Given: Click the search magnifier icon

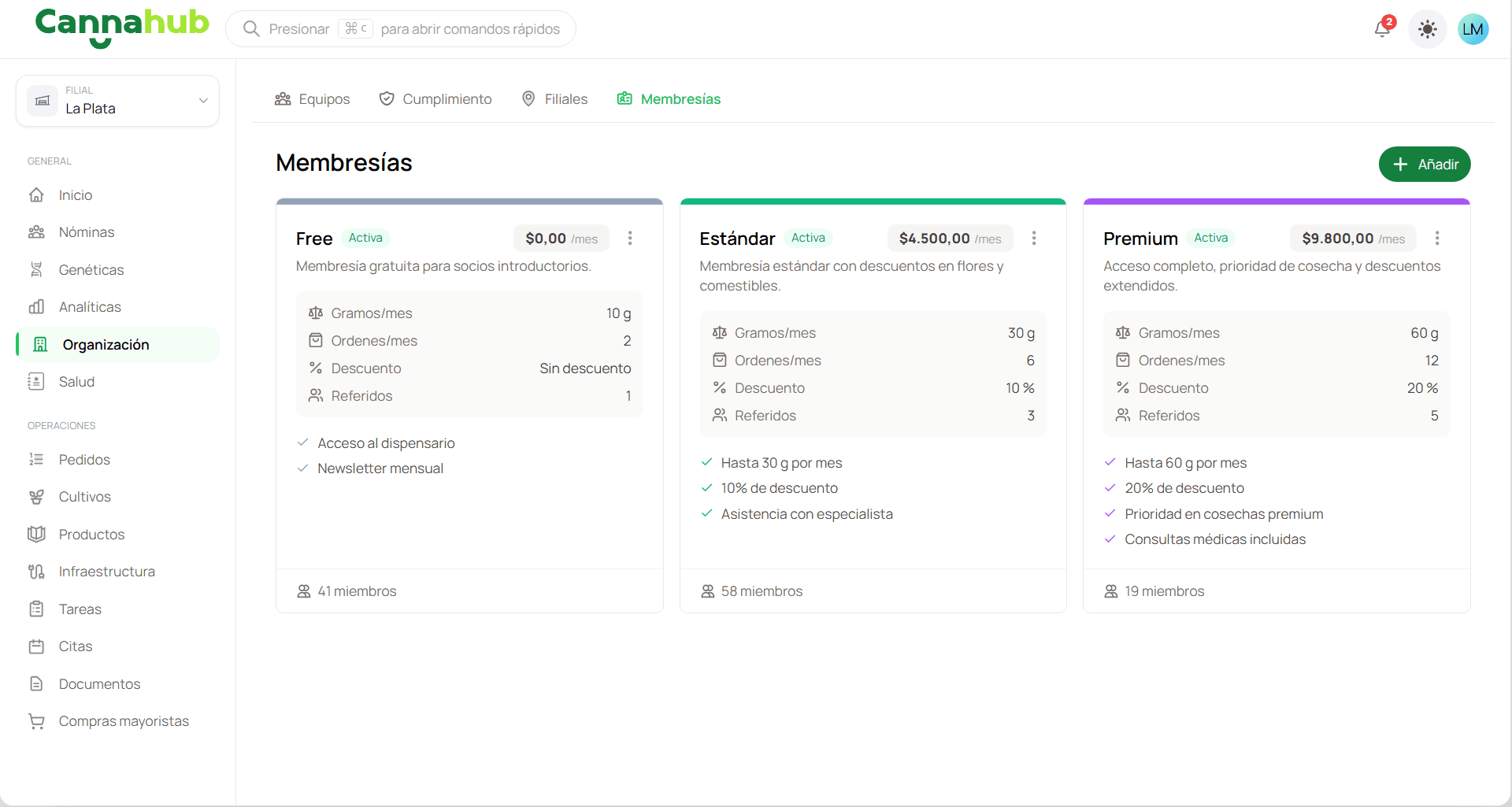Looking at the screenshot, I should [x=251, y=29].
